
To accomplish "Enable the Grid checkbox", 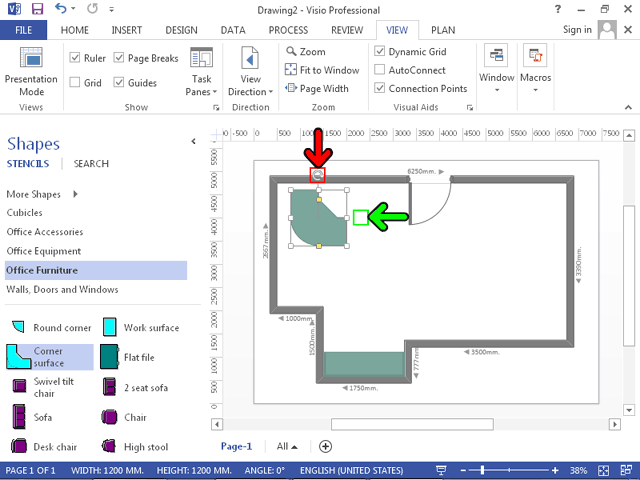I will pyautogui.click(x=76, y=83).
